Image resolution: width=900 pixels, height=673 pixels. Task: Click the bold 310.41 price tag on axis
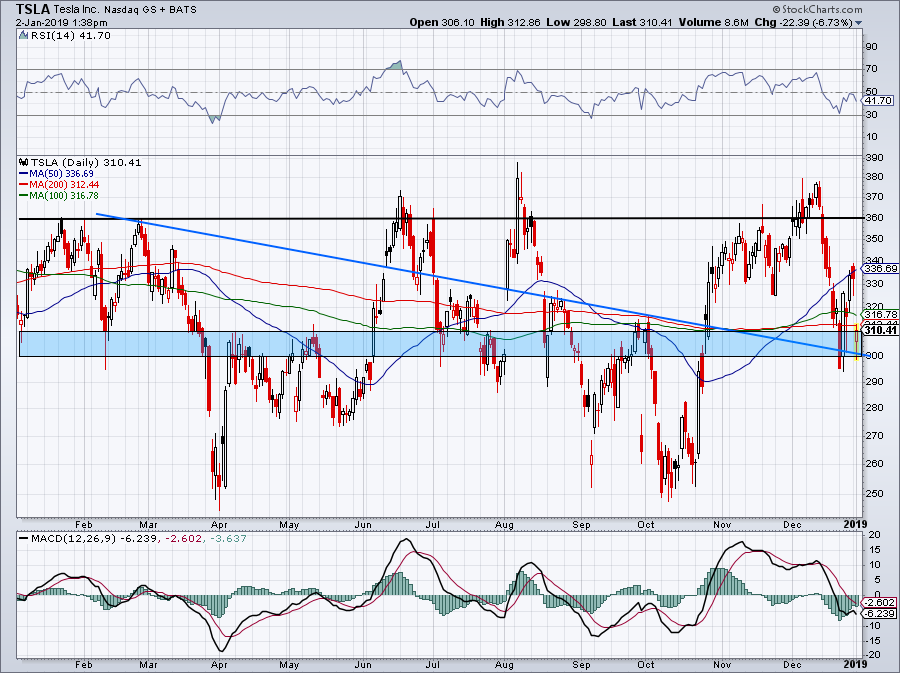point(880,330)
